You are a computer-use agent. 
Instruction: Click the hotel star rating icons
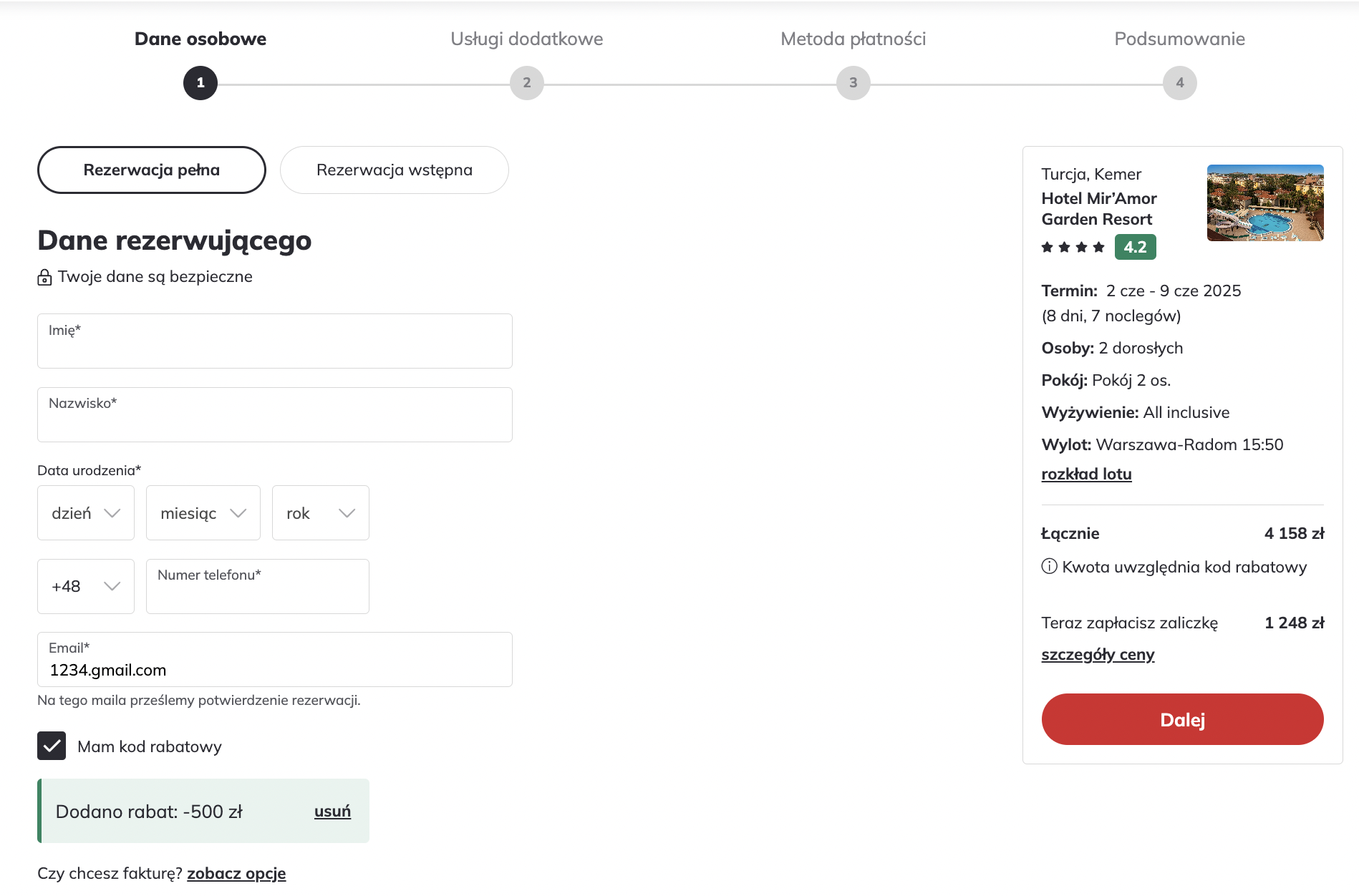(x=1073, y=248)
